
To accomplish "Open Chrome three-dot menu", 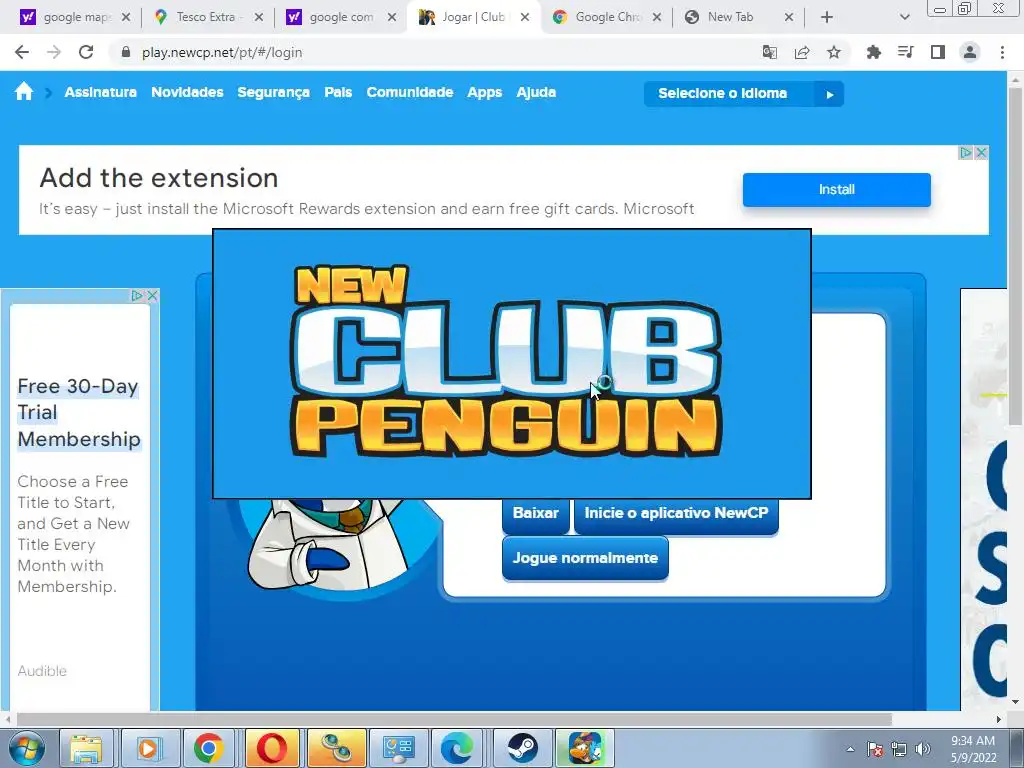I will [x=1002, y=52].
